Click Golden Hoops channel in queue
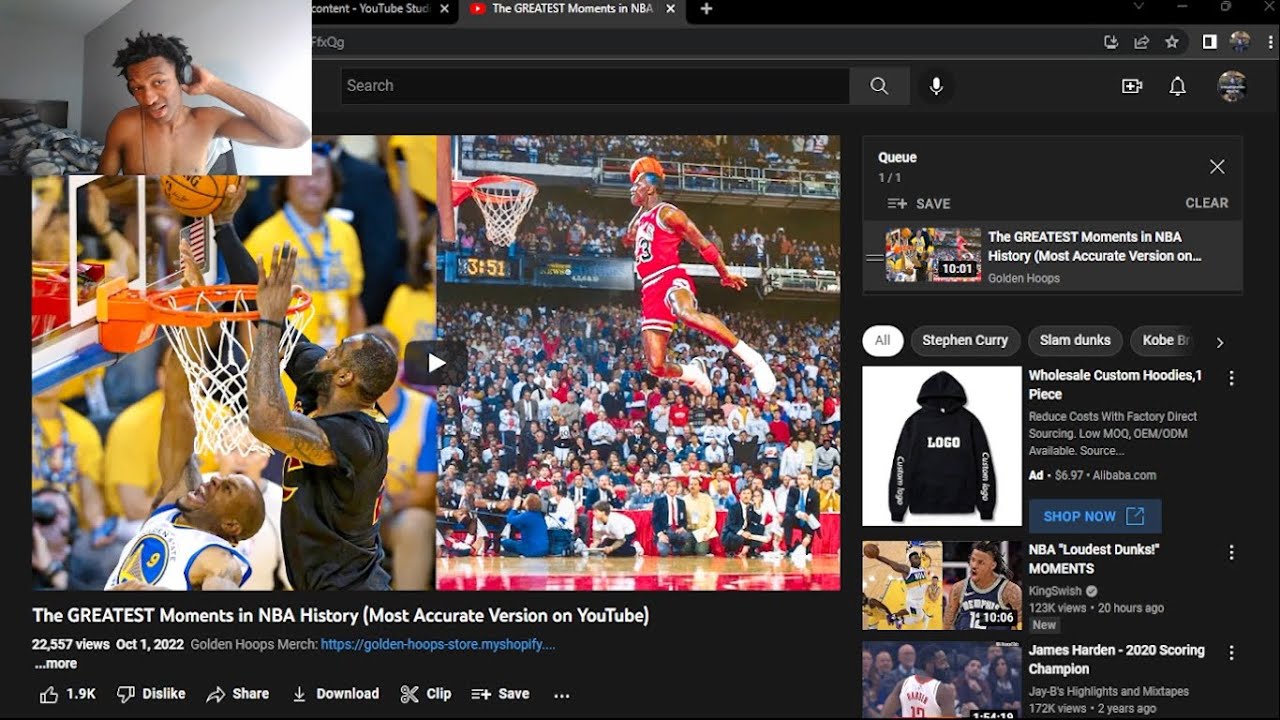The image size is (1280, 720). (1024, 278)
